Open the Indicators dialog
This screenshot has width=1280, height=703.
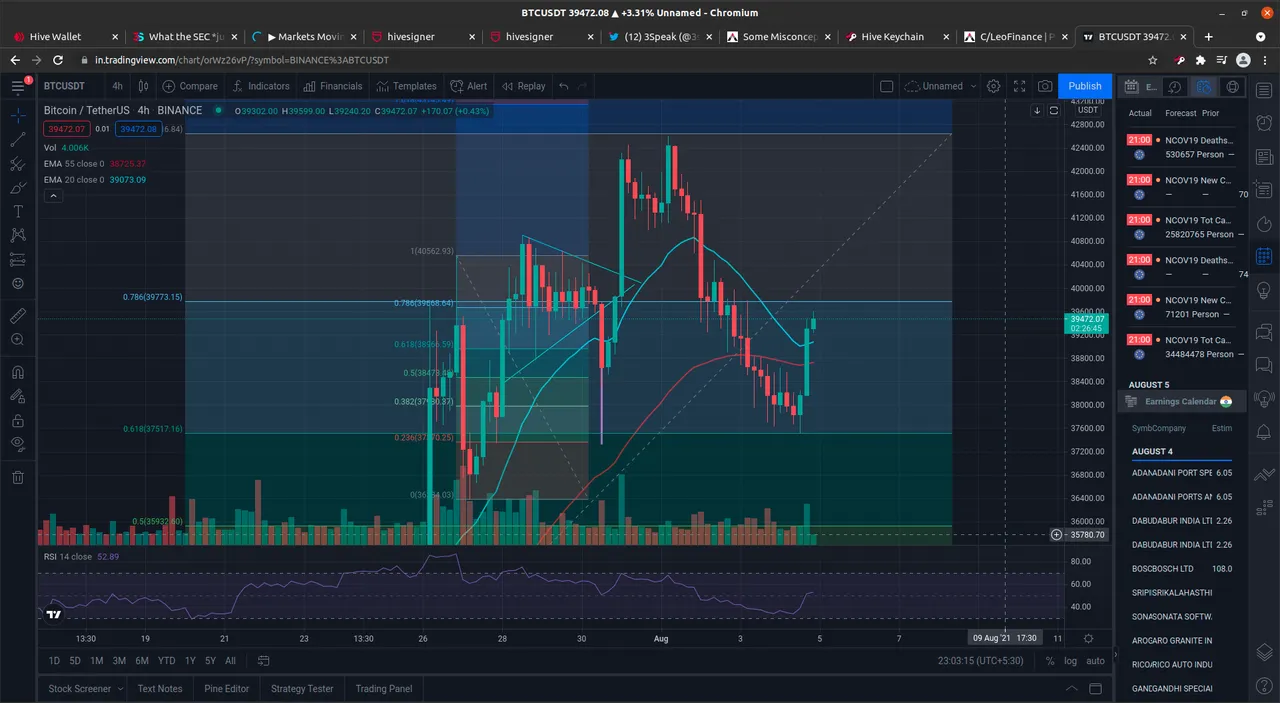[x=261, y=86]
